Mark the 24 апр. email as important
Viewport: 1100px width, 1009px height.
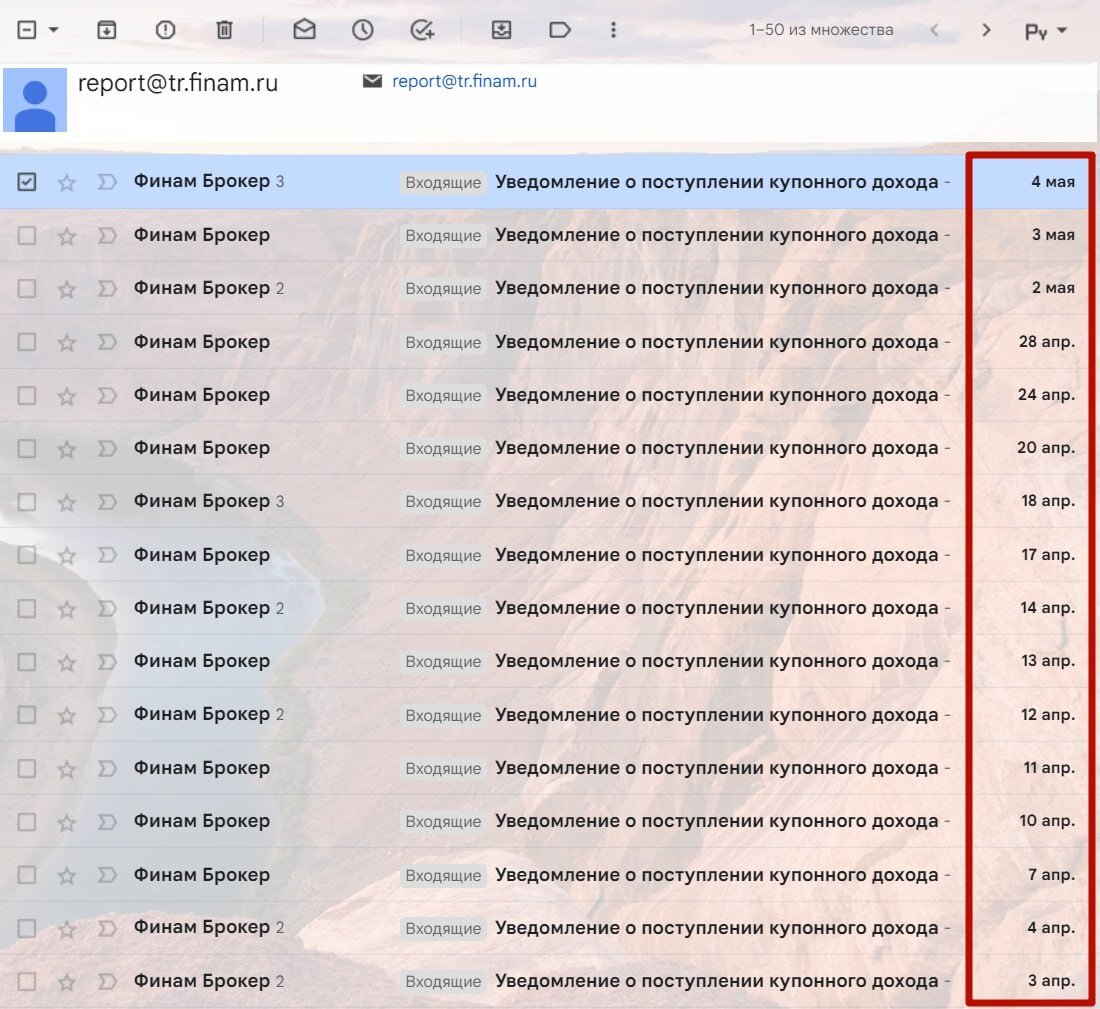point(107,396)
